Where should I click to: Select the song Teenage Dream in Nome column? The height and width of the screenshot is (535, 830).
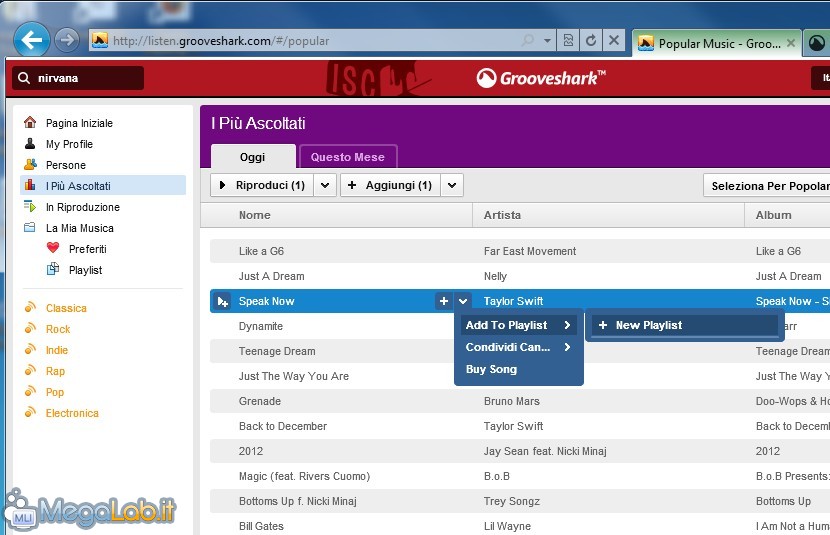click(277, 351)
